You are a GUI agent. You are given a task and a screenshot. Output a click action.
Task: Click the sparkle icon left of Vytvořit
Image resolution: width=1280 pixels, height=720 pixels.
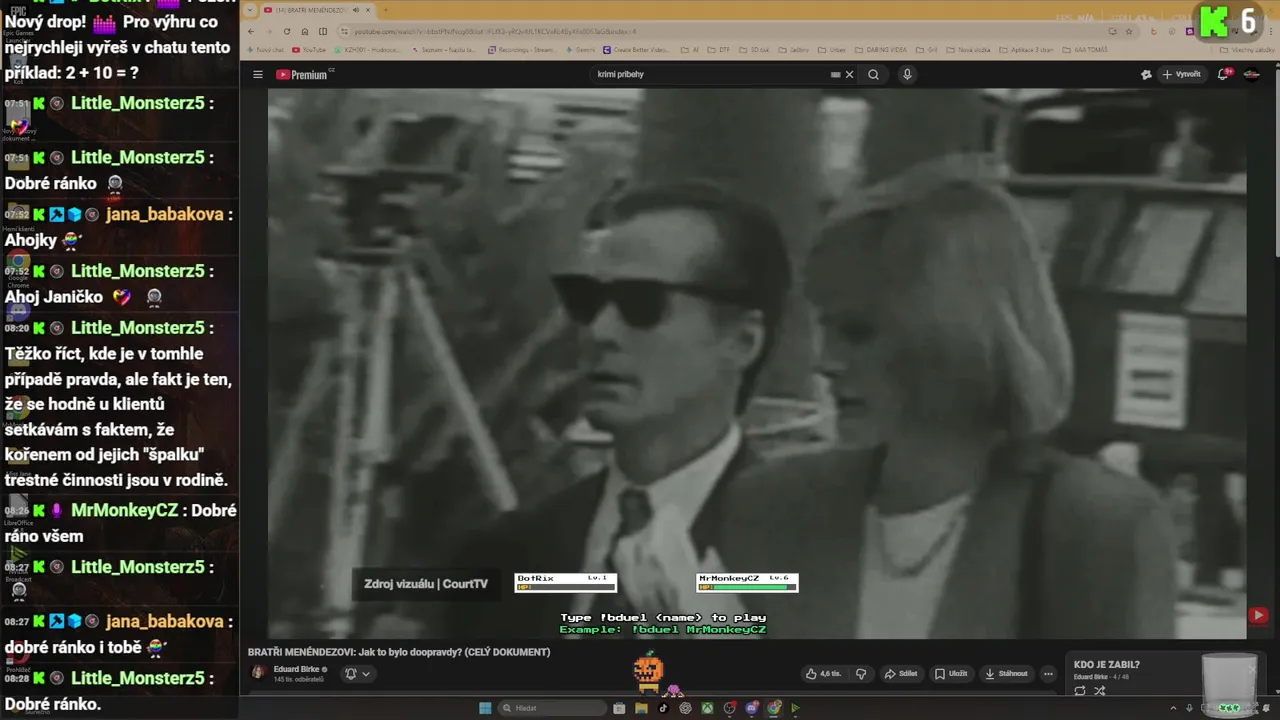coord(1146,74)
